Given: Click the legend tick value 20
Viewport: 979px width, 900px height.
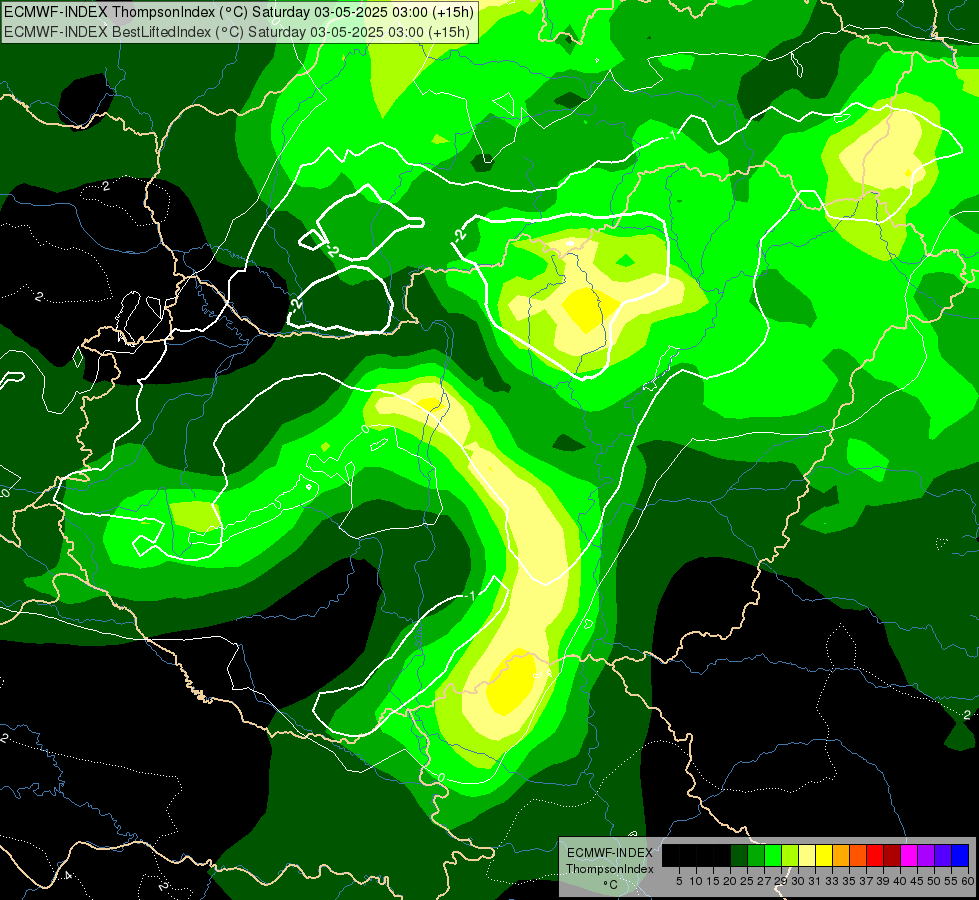Looking at the screenshot, I should click(730, 881).
